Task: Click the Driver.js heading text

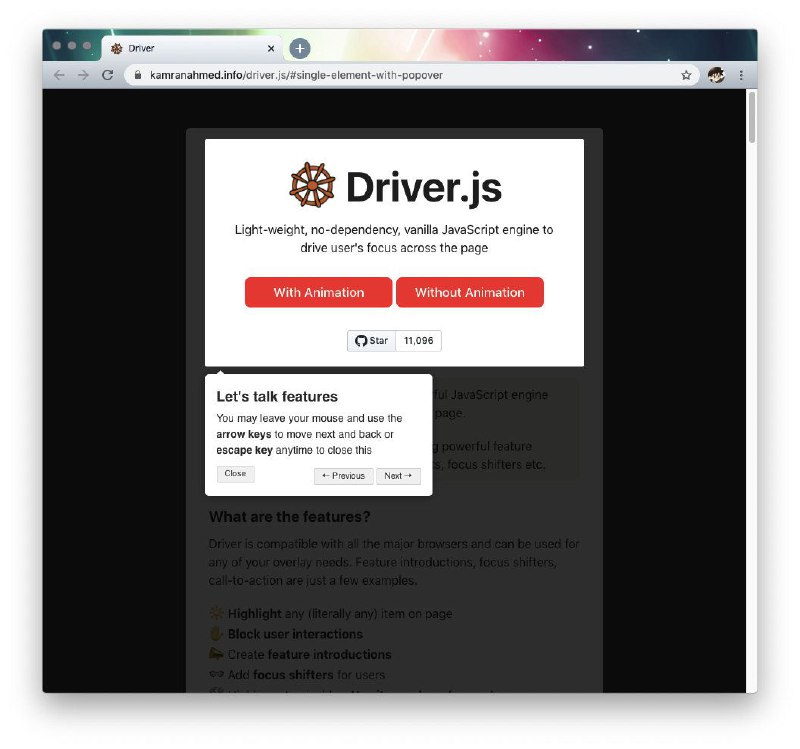Action: pos(424,187)
